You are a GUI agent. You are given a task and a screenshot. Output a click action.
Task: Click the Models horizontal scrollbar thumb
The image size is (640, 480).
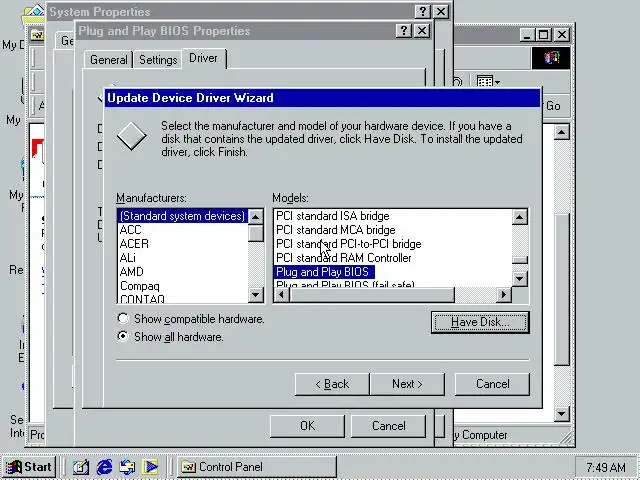coord(372,294)
